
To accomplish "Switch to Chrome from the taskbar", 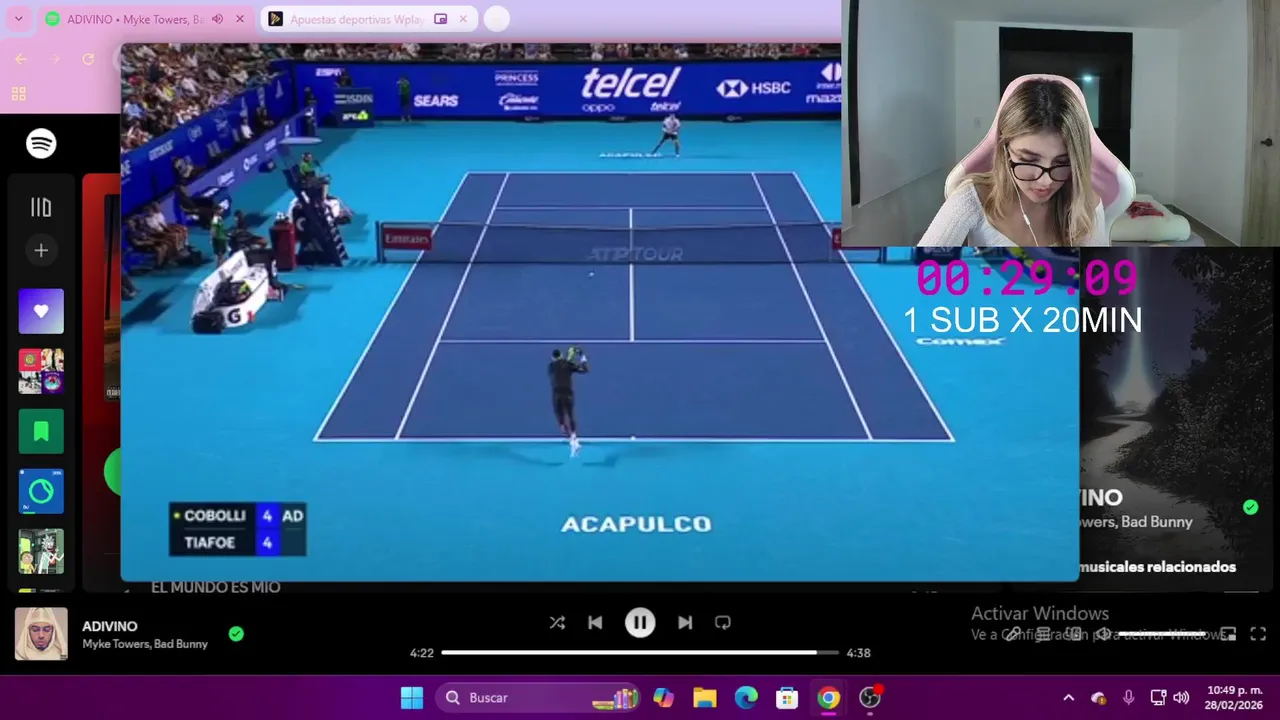I will click(828, 698).
